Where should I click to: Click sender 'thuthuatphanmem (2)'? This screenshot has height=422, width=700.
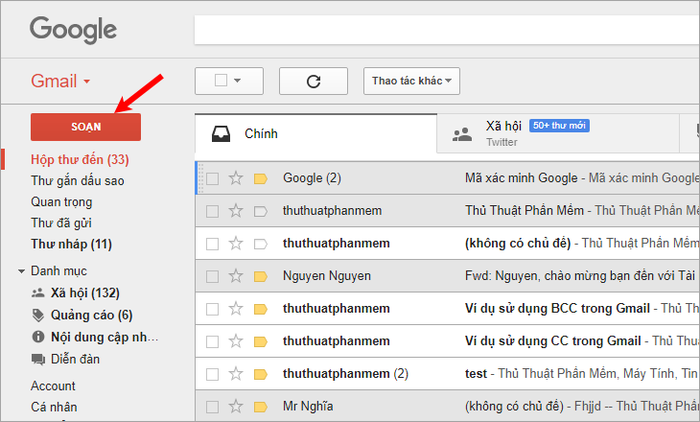click(x=346, y=374)
